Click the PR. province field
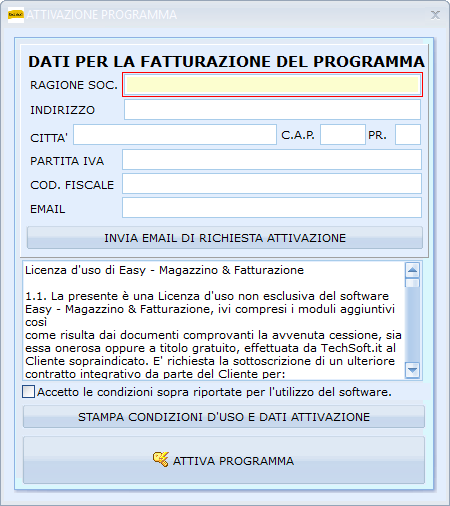The height and width of the screenshot is (506, 450). (408, 135)
